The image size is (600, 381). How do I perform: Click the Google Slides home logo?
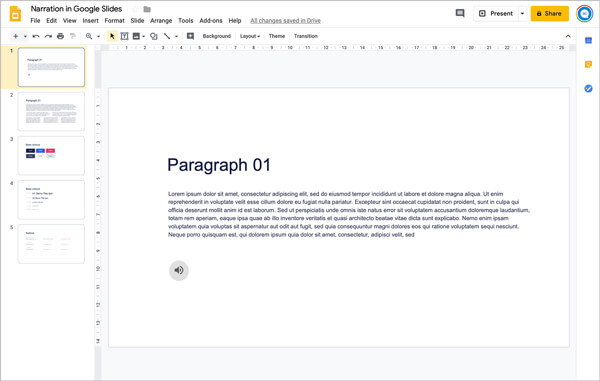pos(15,14)
